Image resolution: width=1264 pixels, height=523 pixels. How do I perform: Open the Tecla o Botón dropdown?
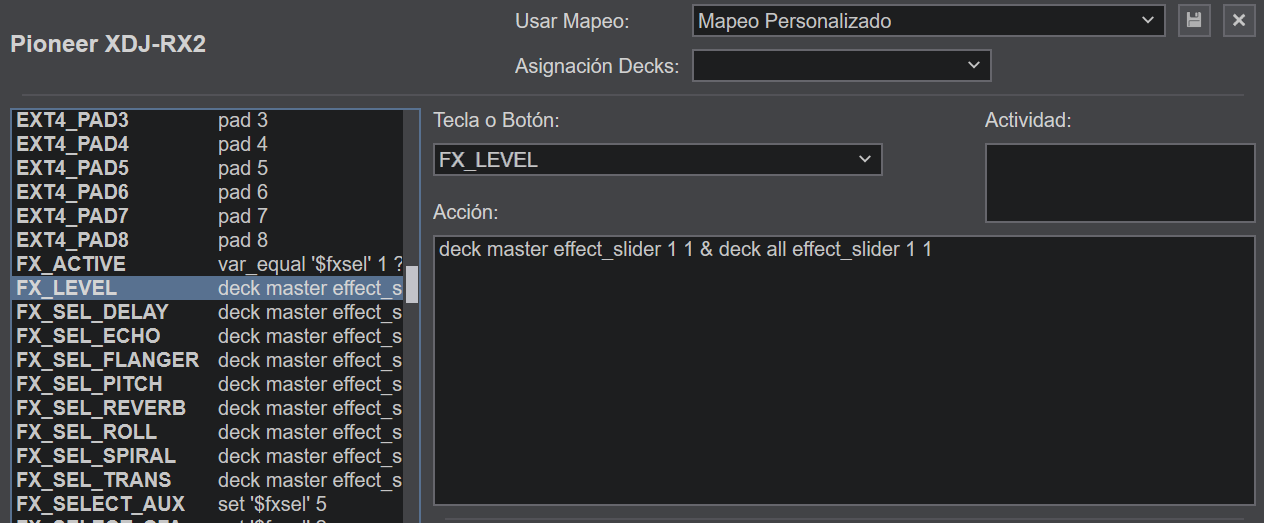[x=657, y=160]
